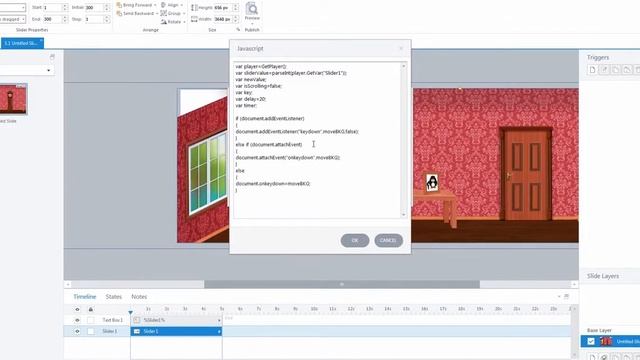This screenshot has width=640, height=360.
Task: Open the scene selector dropdown in slides panel
Action: [48, 71]
